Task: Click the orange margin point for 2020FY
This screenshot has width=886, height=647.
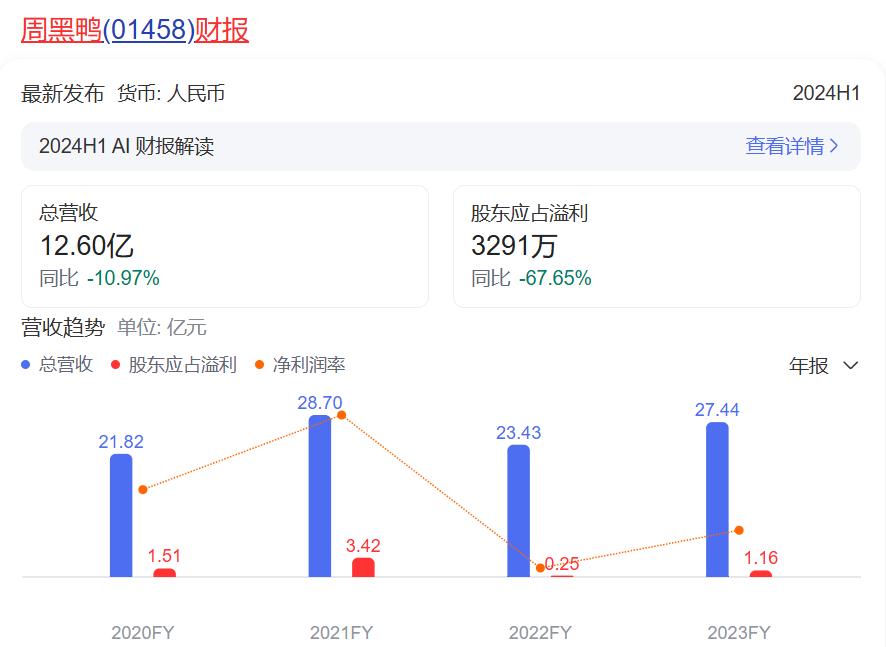Action: (143, 489)
